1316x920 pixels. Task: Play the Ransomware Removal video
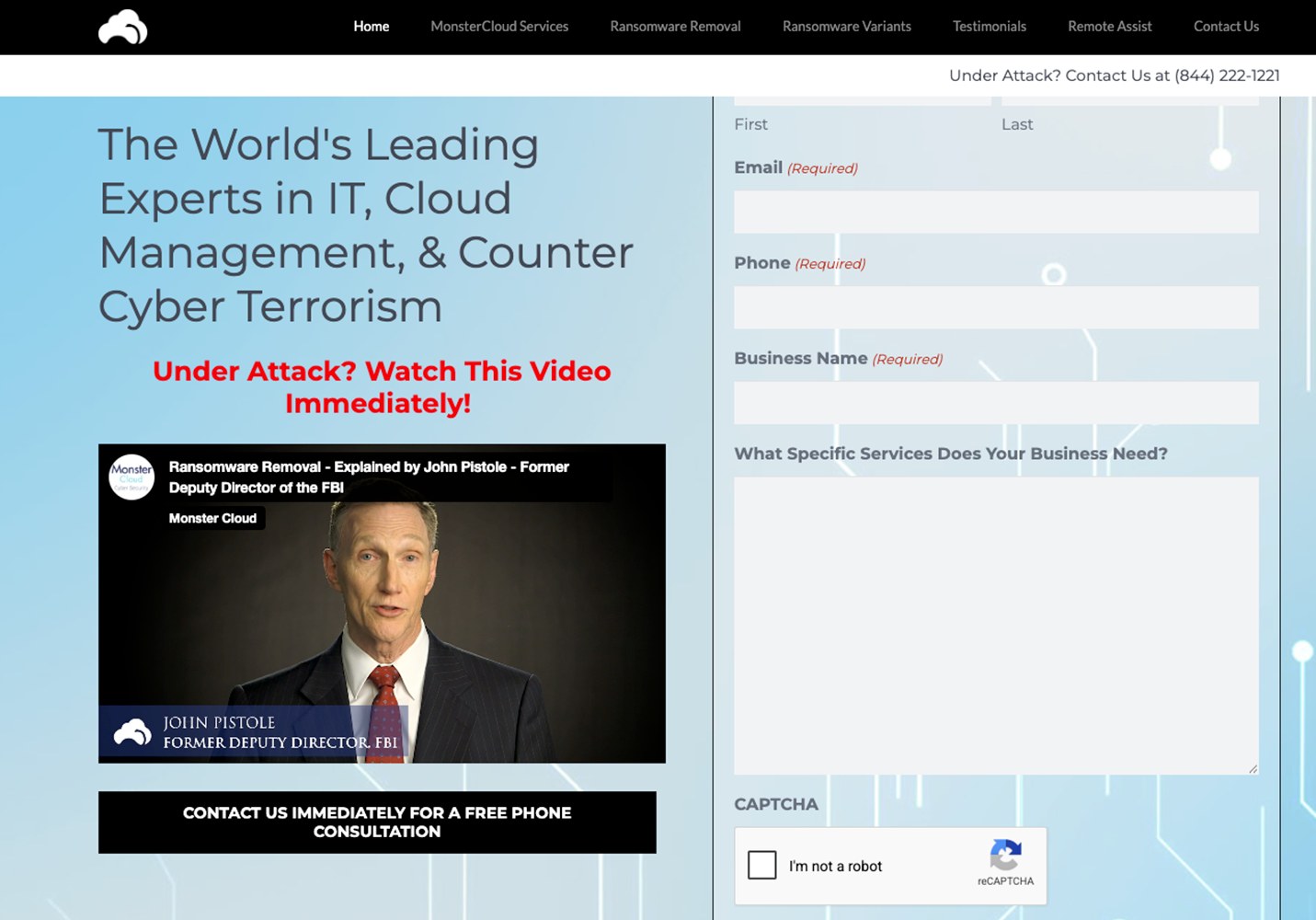382,604
